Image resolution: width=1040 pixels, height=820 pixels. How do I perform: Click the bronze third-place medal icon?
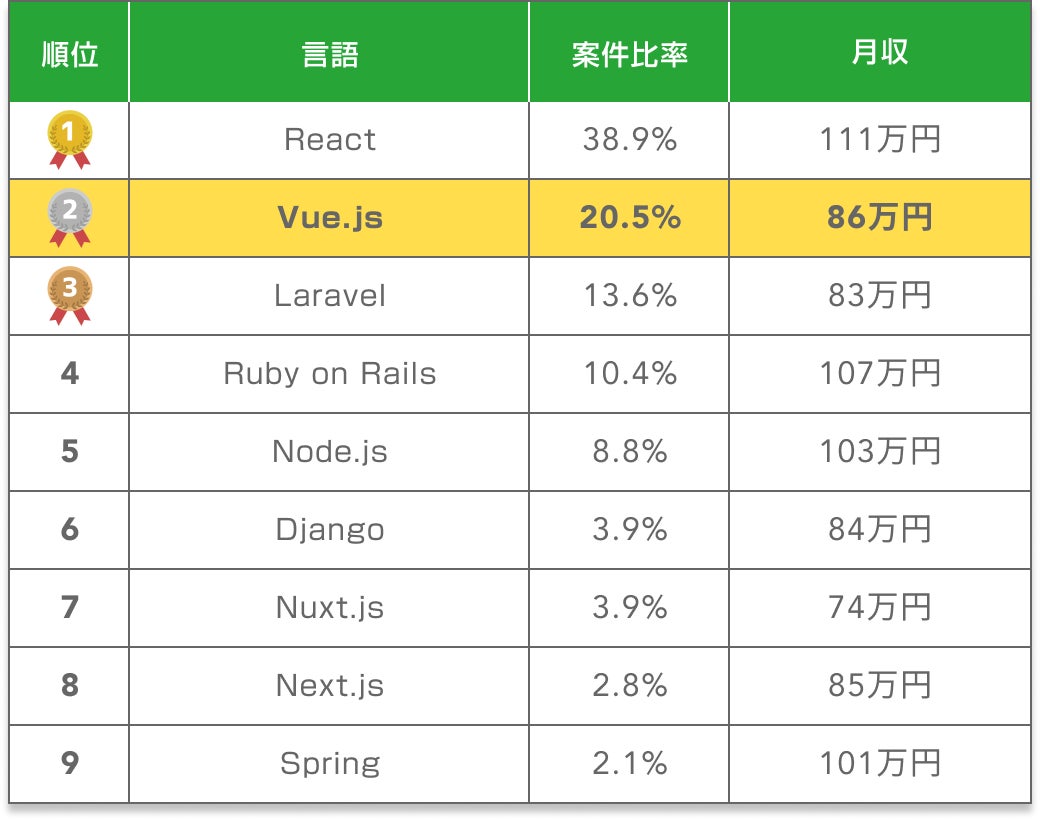pos(70,296)
